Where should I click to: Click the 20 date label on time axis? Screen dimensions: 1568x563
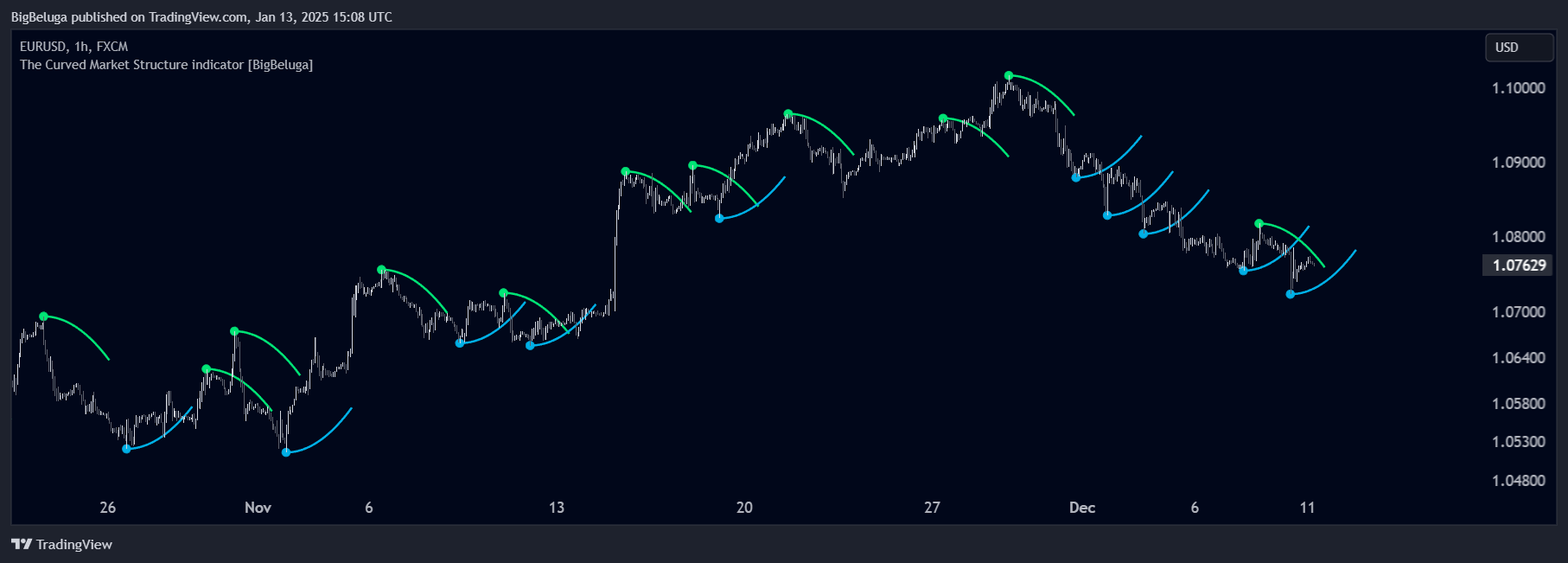(x=744, y=508)
